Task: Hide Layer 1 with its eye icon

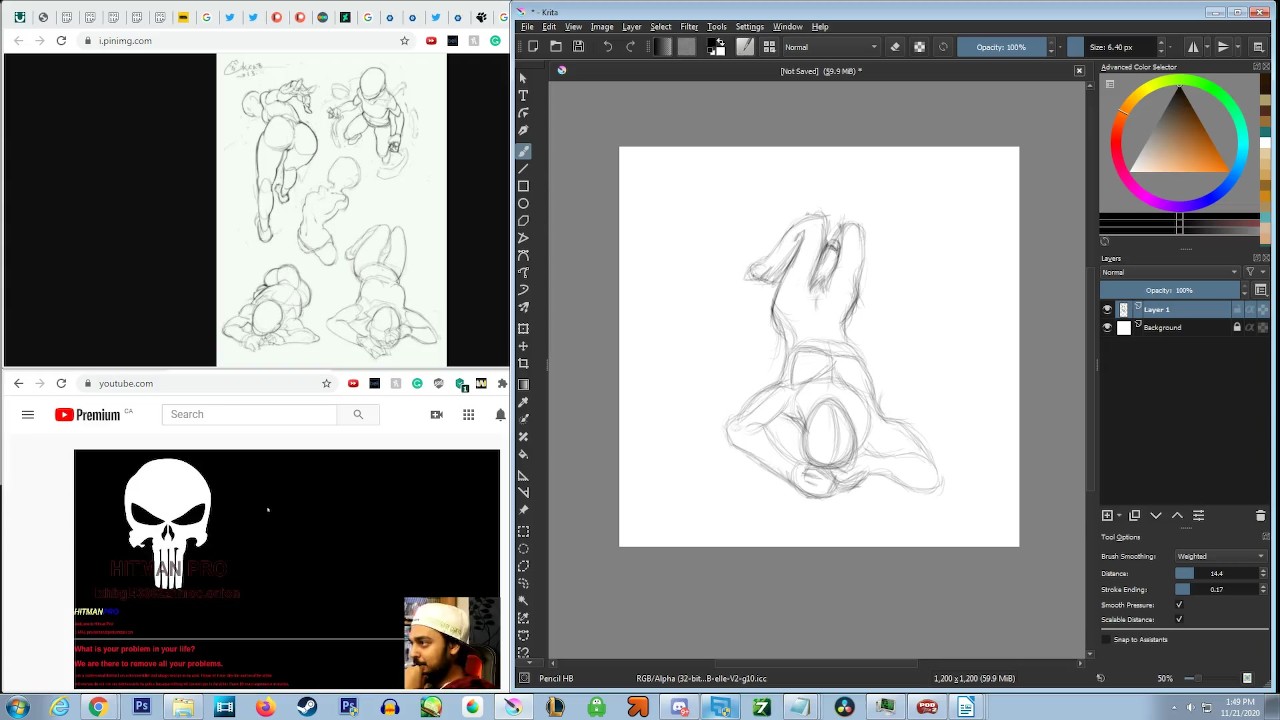Action: [1107, 310]
